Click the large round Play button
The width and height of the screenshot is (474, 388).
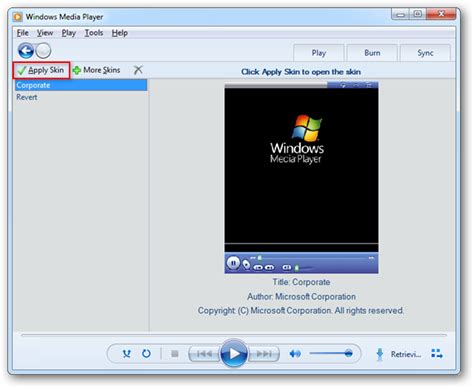[x=234, y=353]
